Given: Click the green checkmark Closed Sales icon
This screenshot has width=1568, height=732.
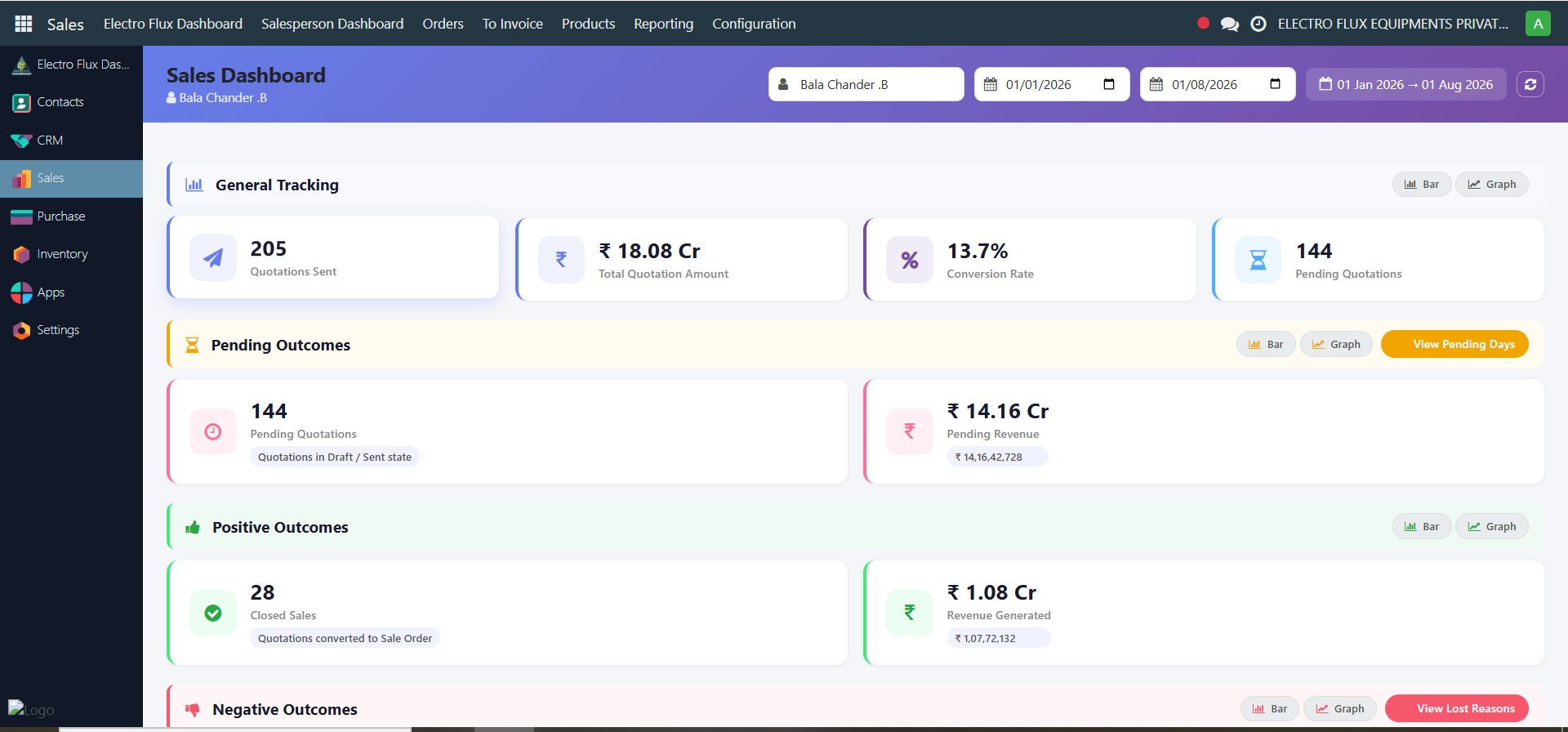Looking at the screenshot, I should [x=213, y=613].
